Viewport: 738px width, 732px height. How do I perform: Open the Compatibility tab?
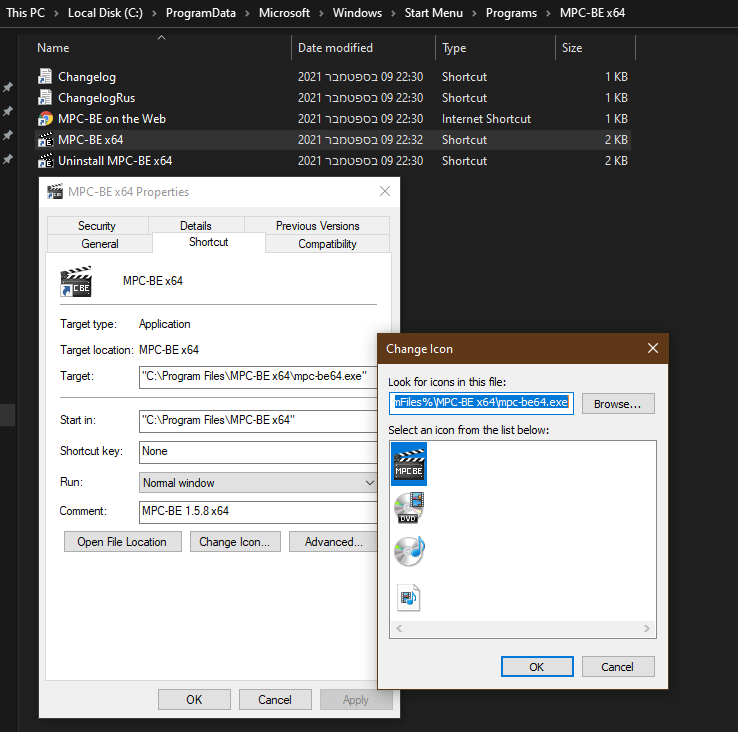tap(327, 244)
